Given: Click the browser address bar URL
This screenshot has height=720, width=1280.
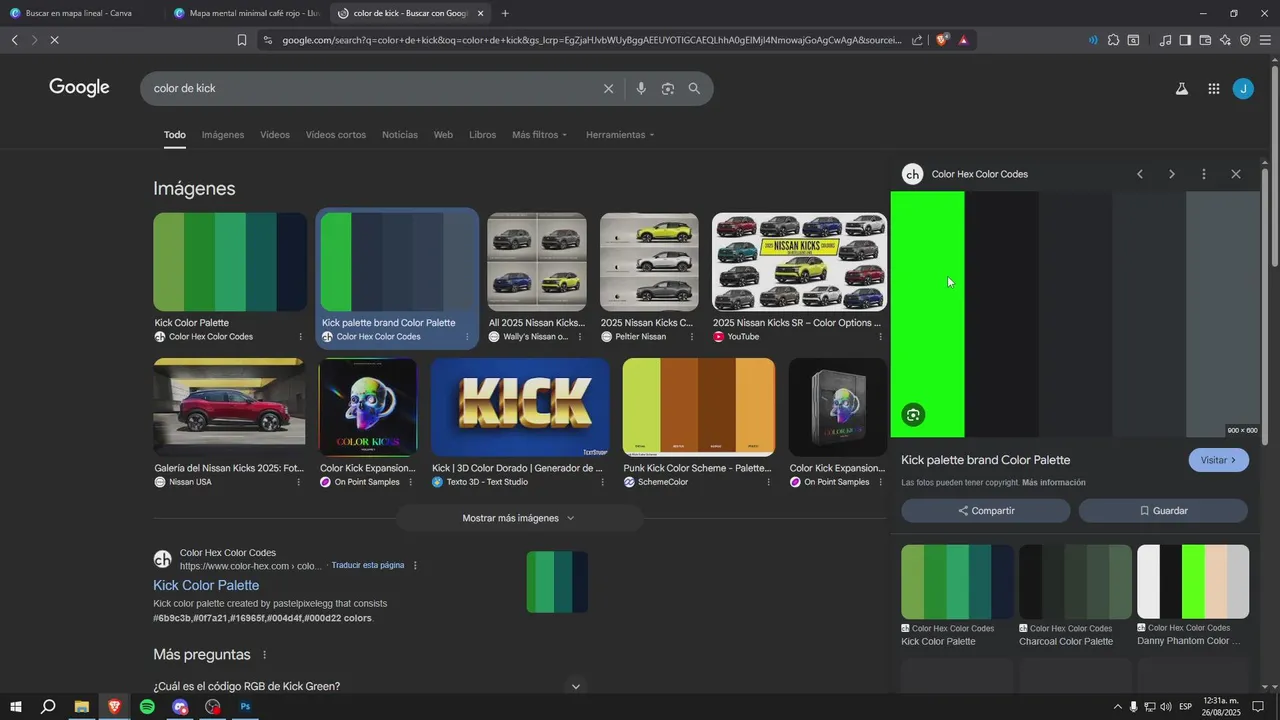Looking at the screenshot, I should point(590,40).
